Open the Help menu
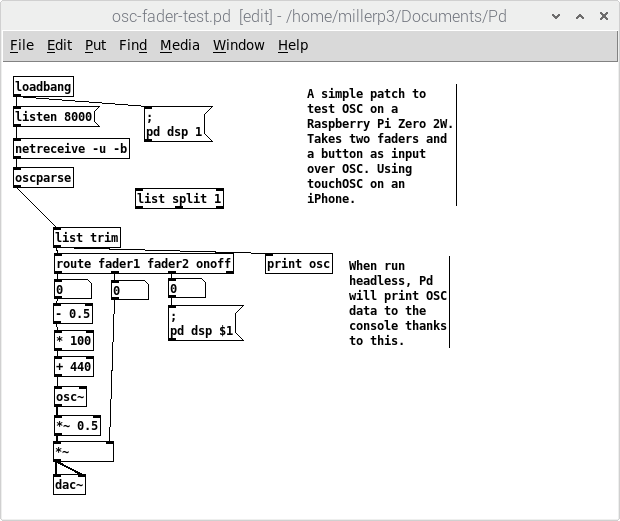 (x=293, y=45)
